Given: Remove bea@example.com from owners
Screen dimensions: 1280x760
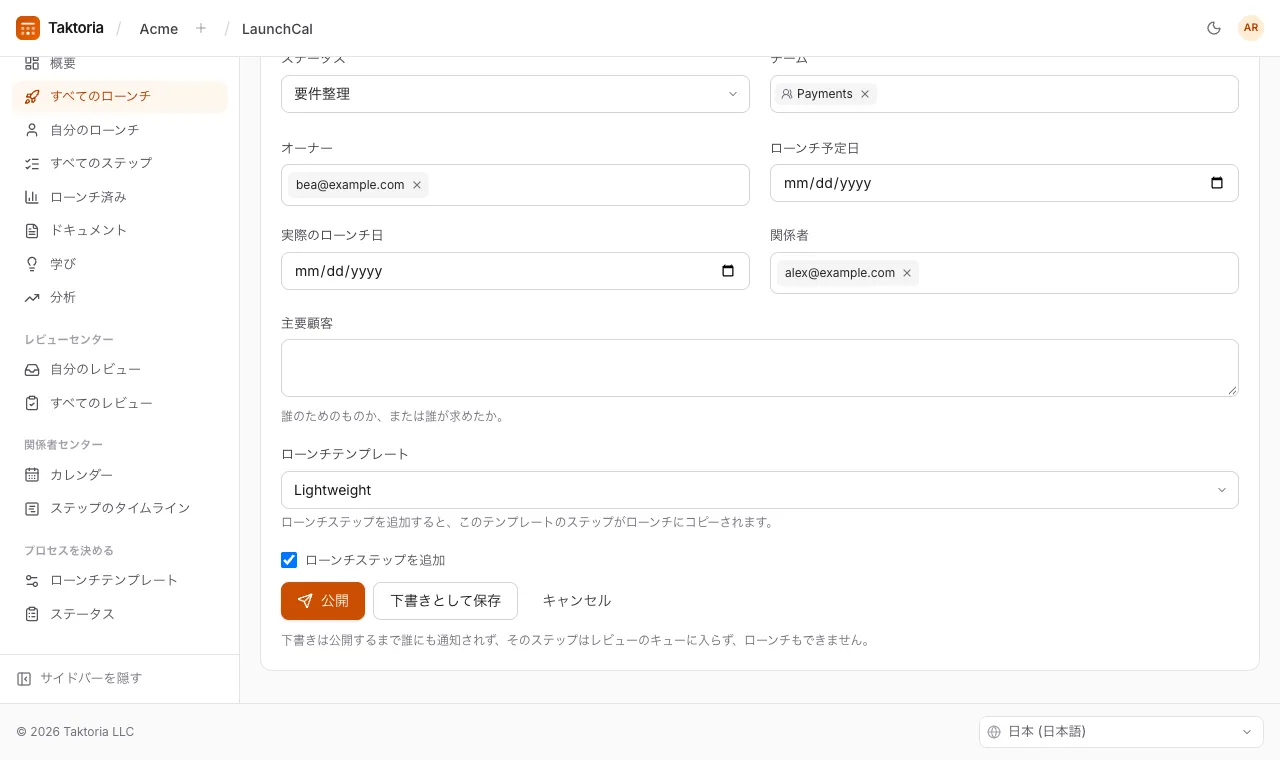Looking at the screenshot, I should (417, 185).
